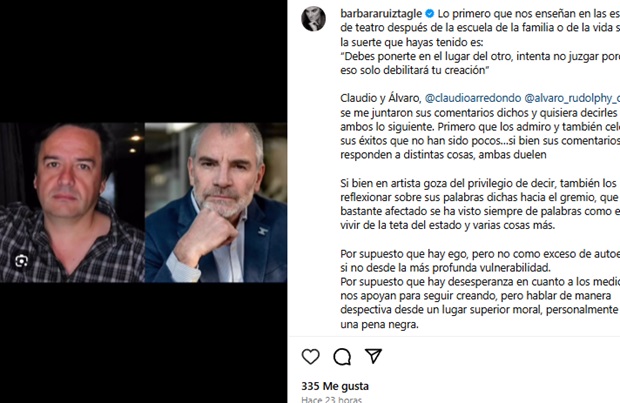
Task: Click the lens search icon on the photo
Action: click(x=21, y=261)
